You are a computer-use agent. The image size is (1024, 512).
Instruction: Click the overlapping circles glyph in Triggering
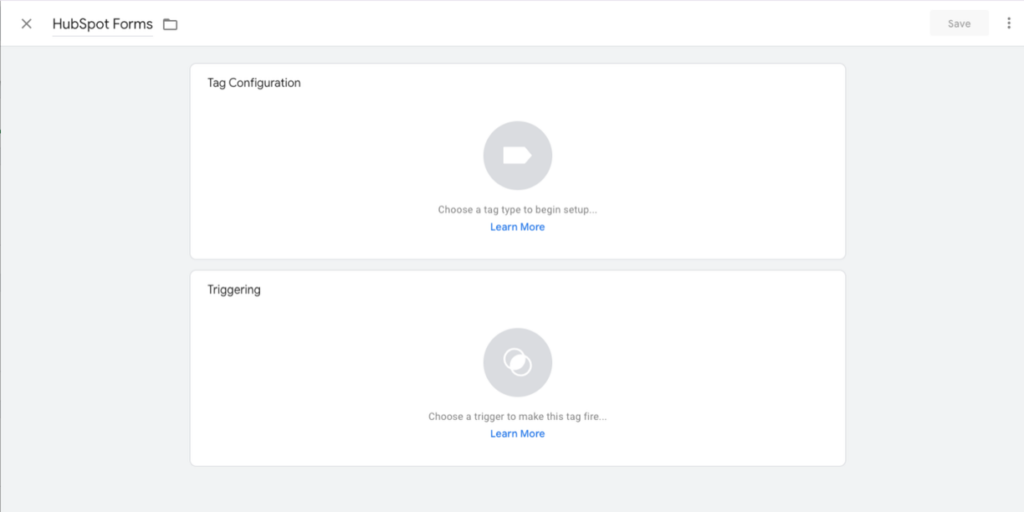pyautogui.click(x=517, y=362)
